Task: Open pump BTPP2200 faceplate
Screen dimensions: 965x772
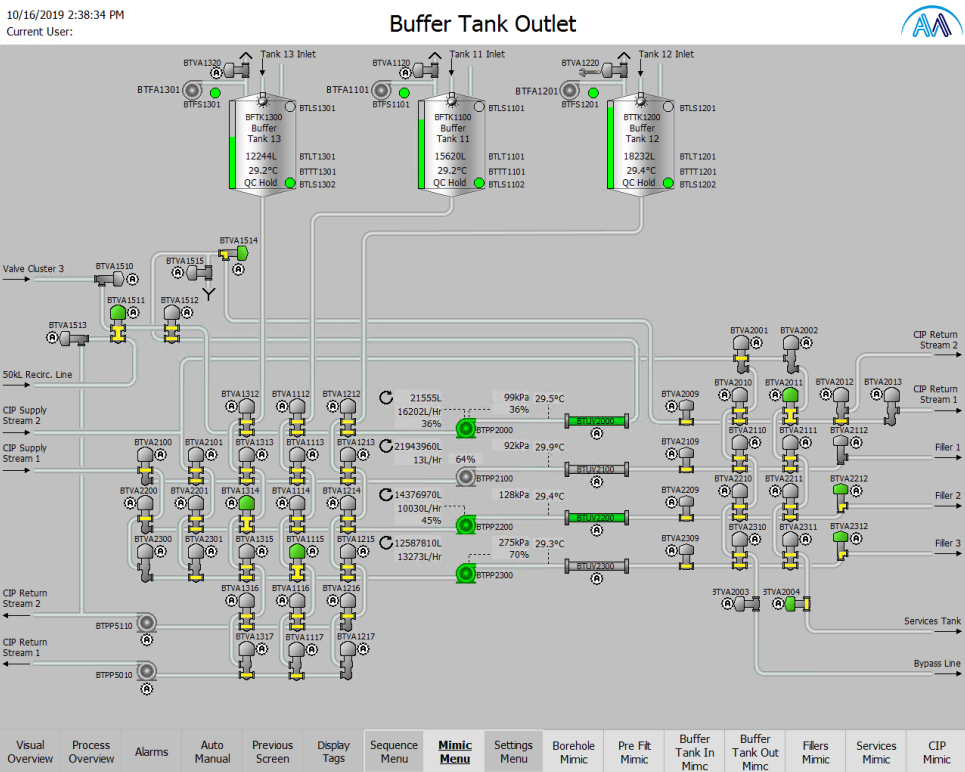Action: [466, 525]
